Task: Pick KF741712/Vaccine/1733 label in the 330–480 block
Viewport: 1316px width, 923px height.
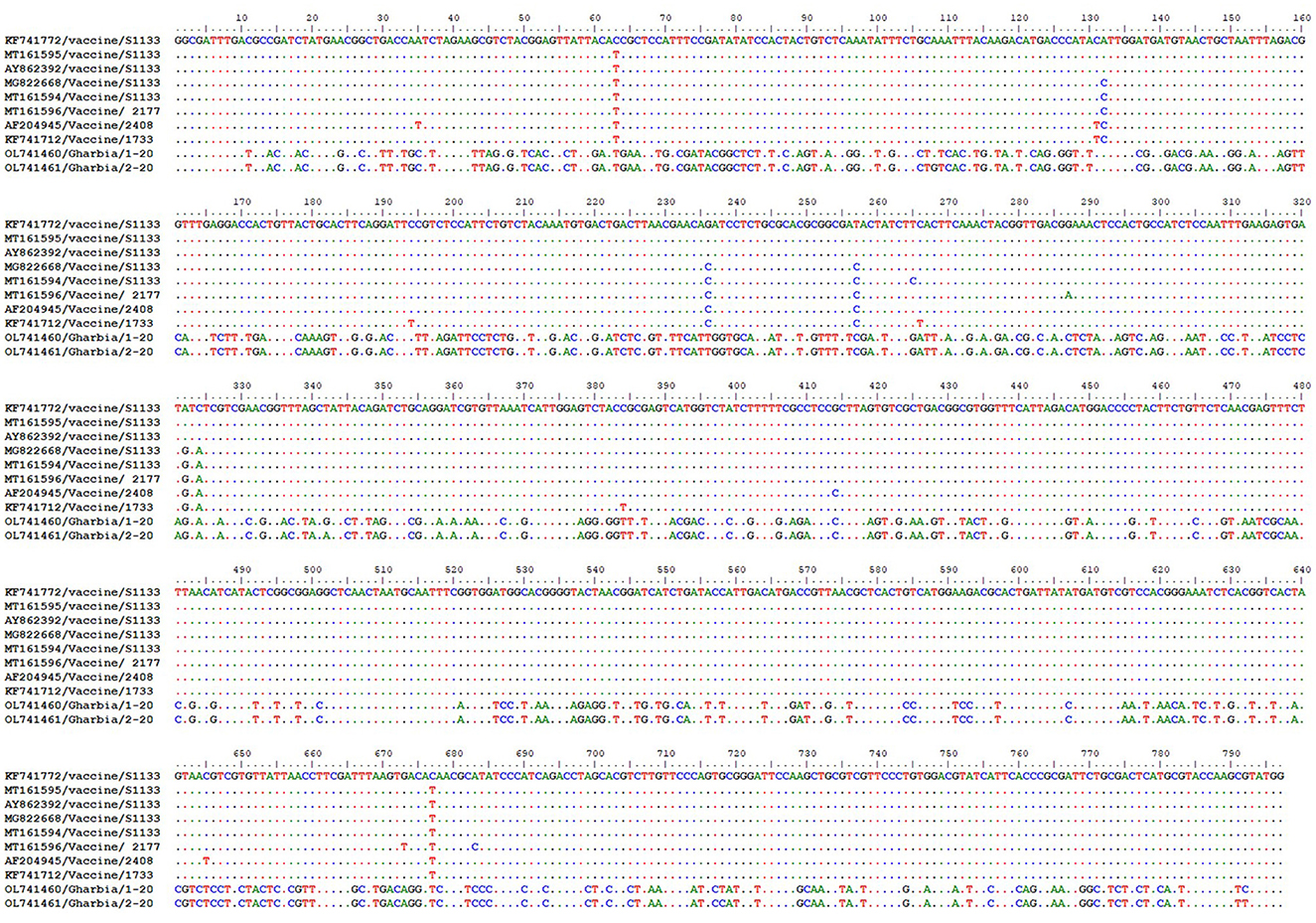Action: [79, 508]
